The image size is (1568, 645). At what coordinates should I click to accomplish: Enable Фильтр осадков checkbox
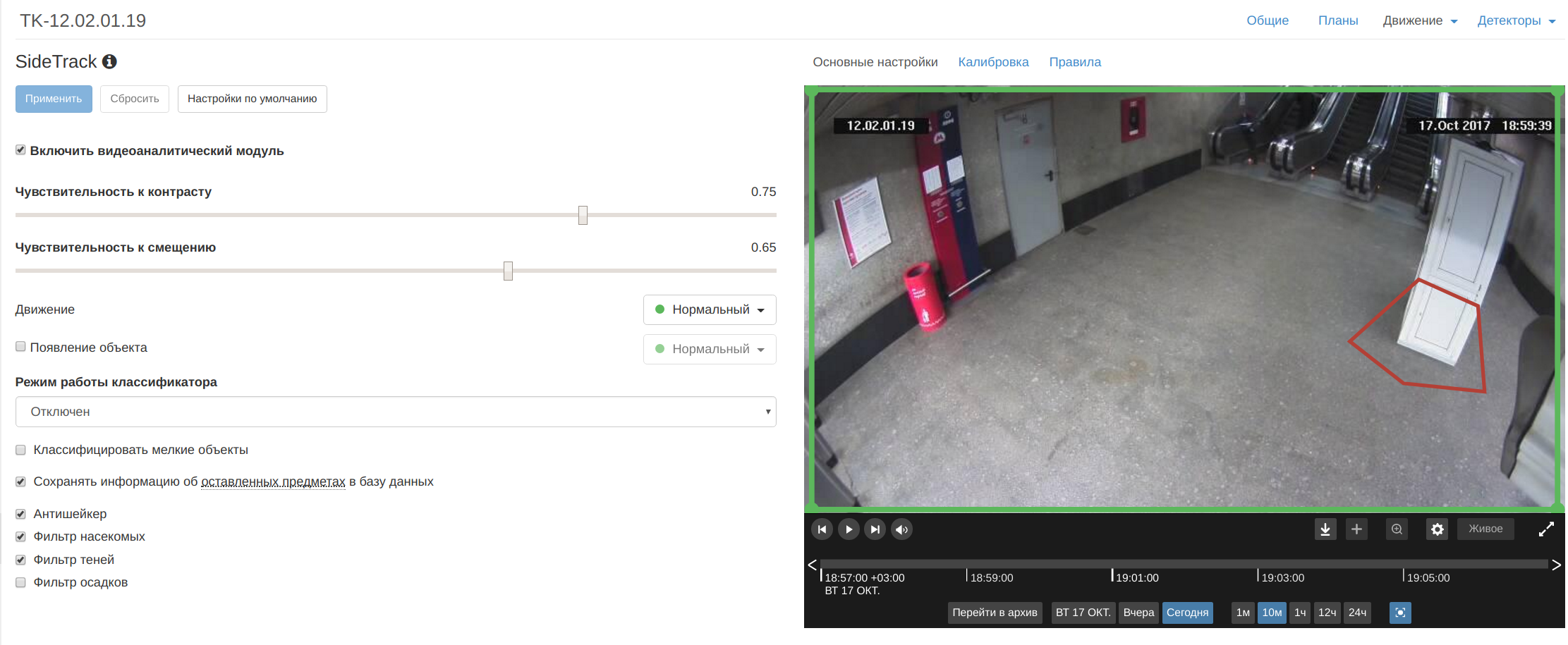(x=20, y=582)
